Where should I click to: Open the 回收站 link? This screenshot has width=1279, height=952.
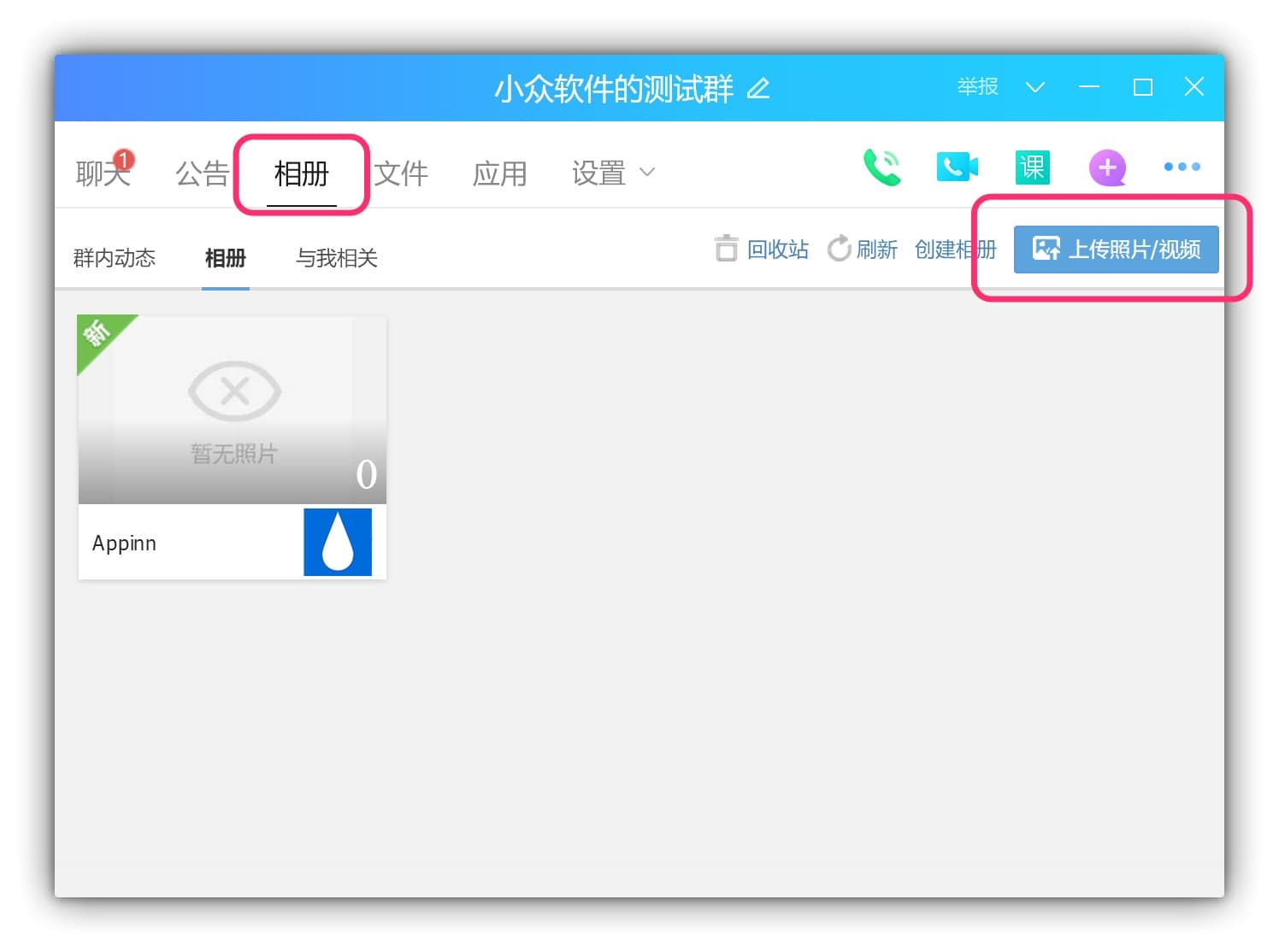[778, 249]
